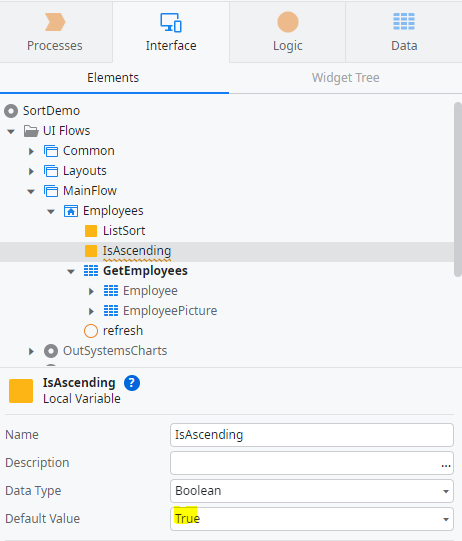Click the Data grid icon
Screen dimensions: 462x541
[404, 21]
